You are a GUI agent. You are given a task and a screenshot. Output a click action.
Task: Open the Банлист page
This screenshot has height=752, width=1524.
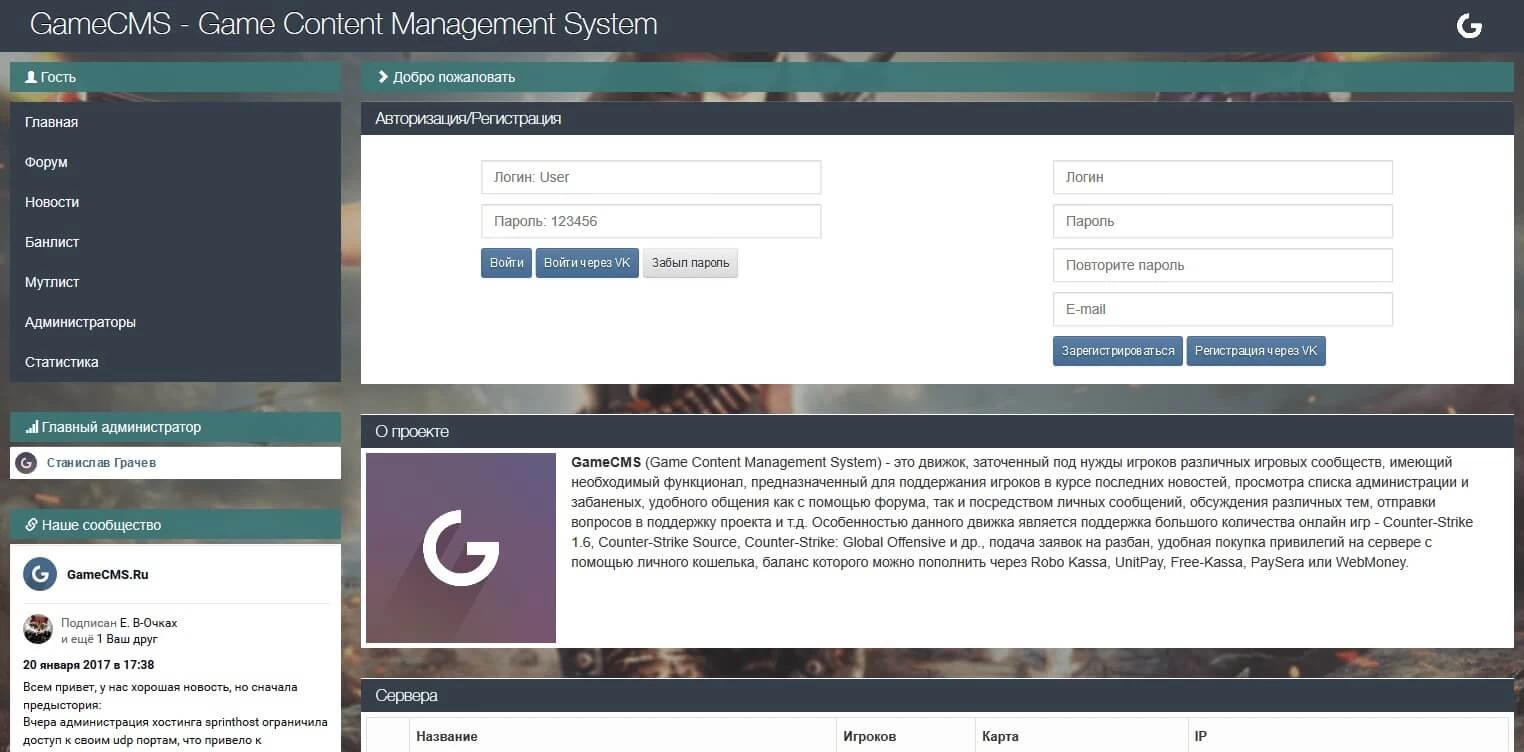(x=175, y=242)
